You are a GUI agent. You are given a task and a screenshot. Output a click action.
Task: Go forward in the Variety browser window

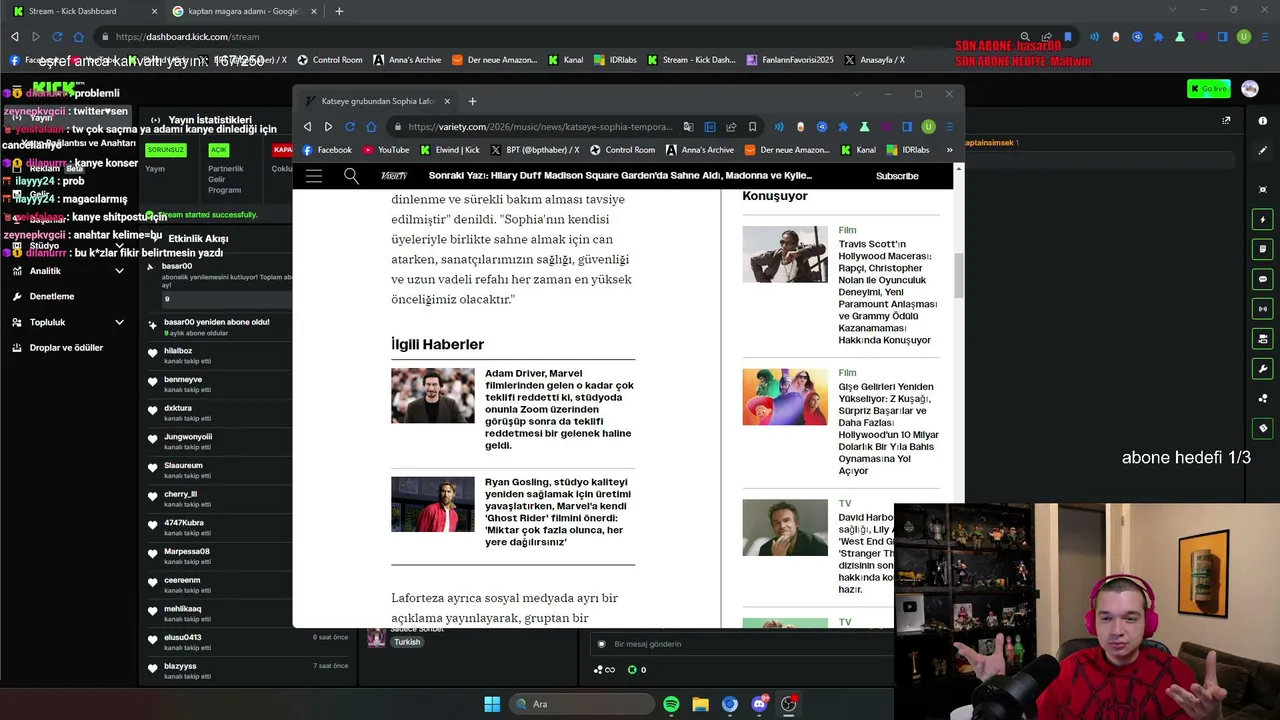point(328,127)
